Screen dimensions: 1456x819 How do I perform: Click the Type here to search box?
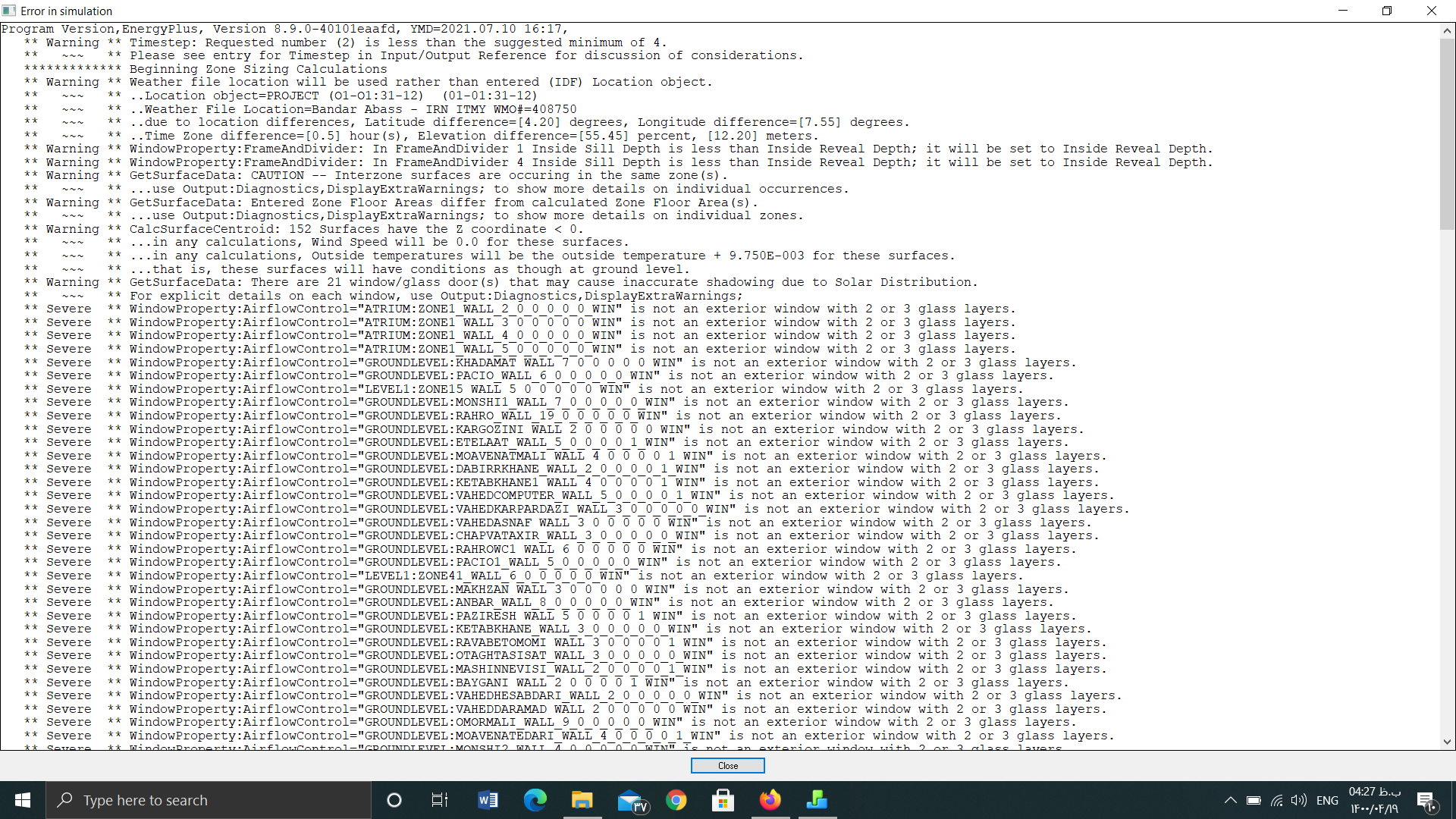(x=209, y=800)
